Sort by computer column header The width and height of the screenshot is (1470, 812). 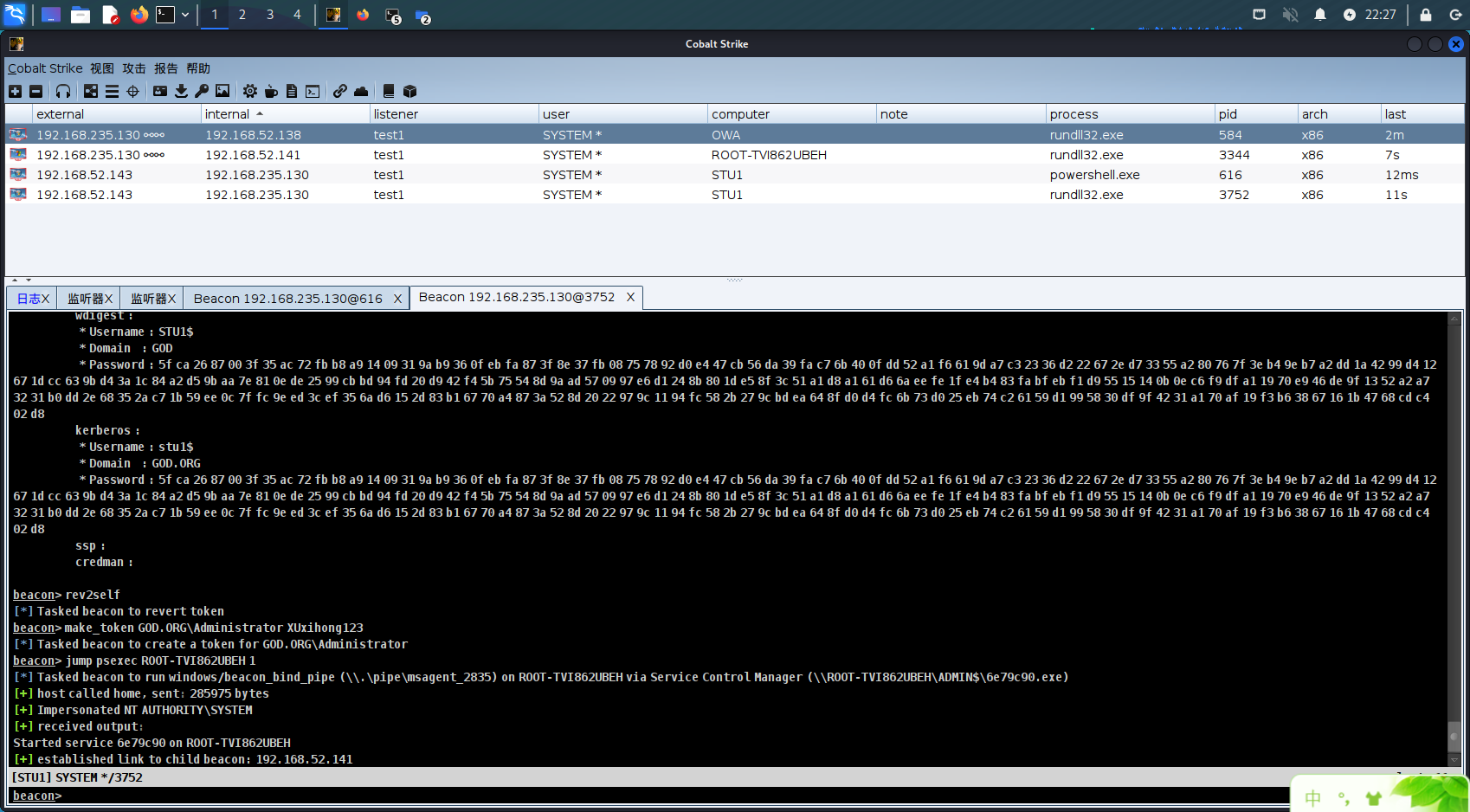tap(791, 114)
